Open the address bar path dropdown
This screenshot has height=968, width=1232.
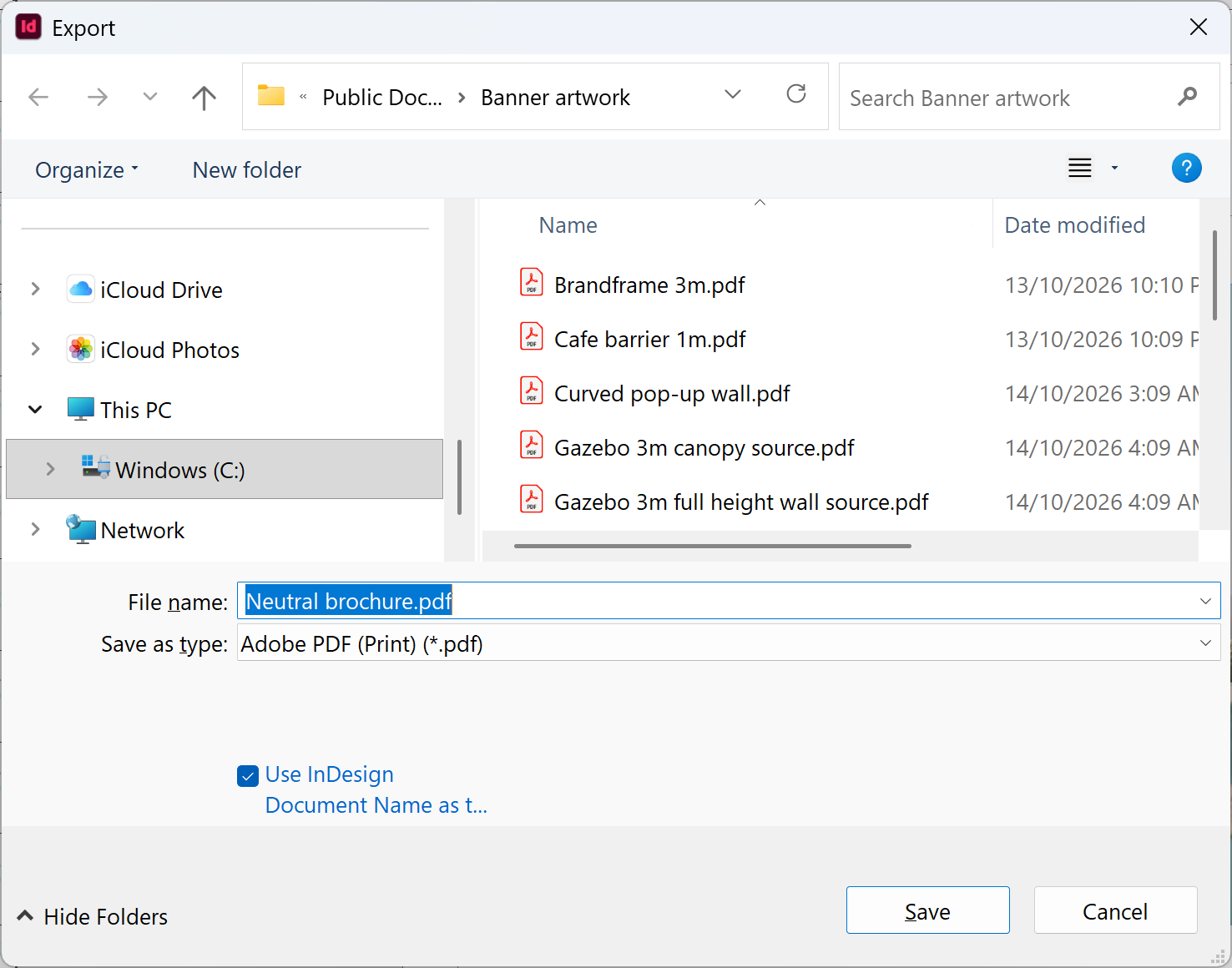pos(733,94)
